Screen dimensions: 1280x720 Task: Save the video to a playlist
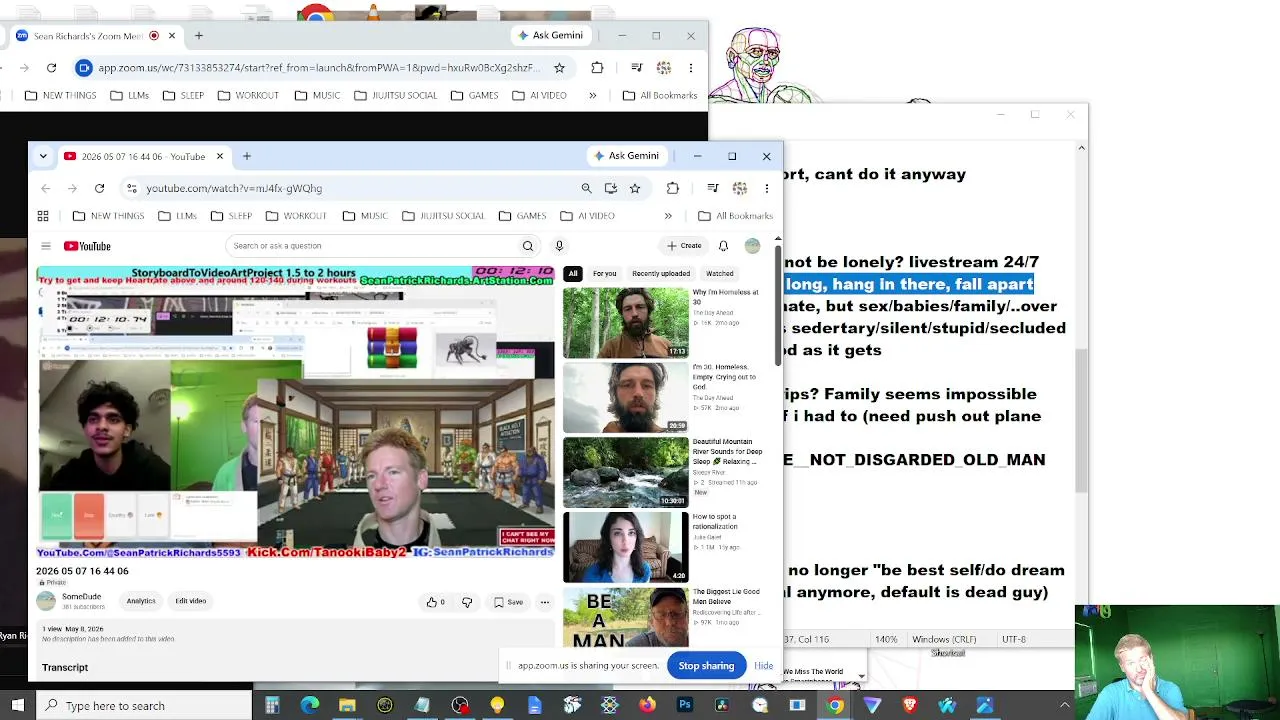pos(508,602)
